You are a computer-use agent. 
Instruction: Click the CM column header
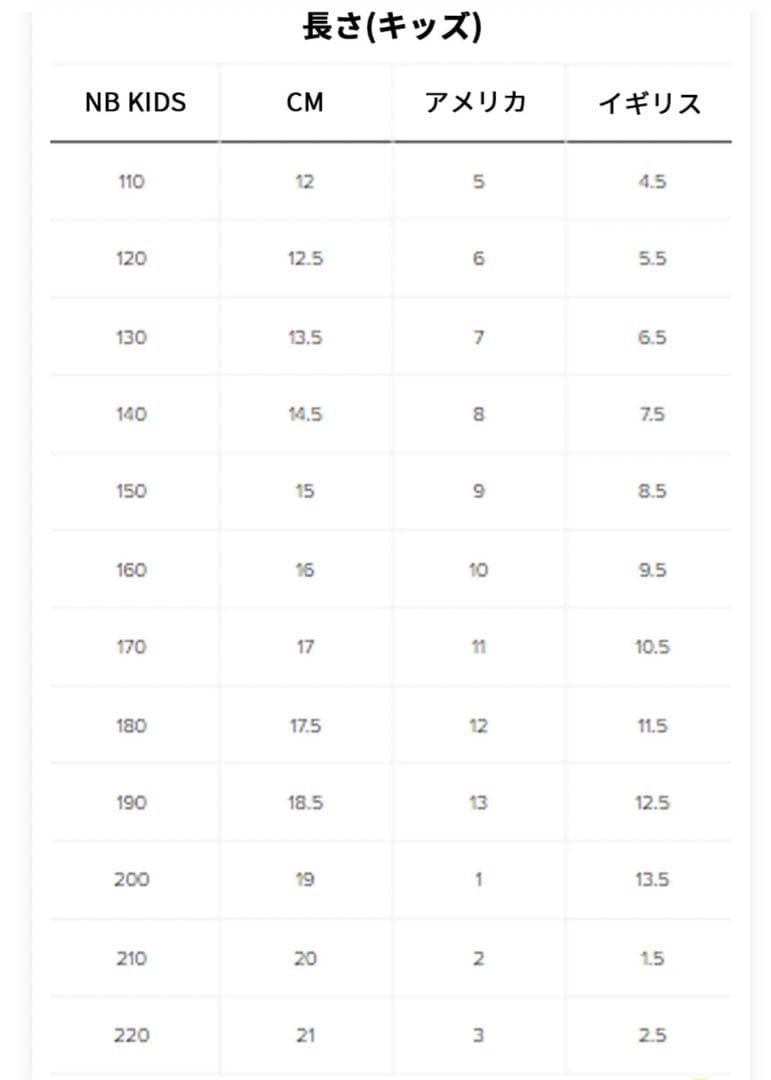coord(305,102)
